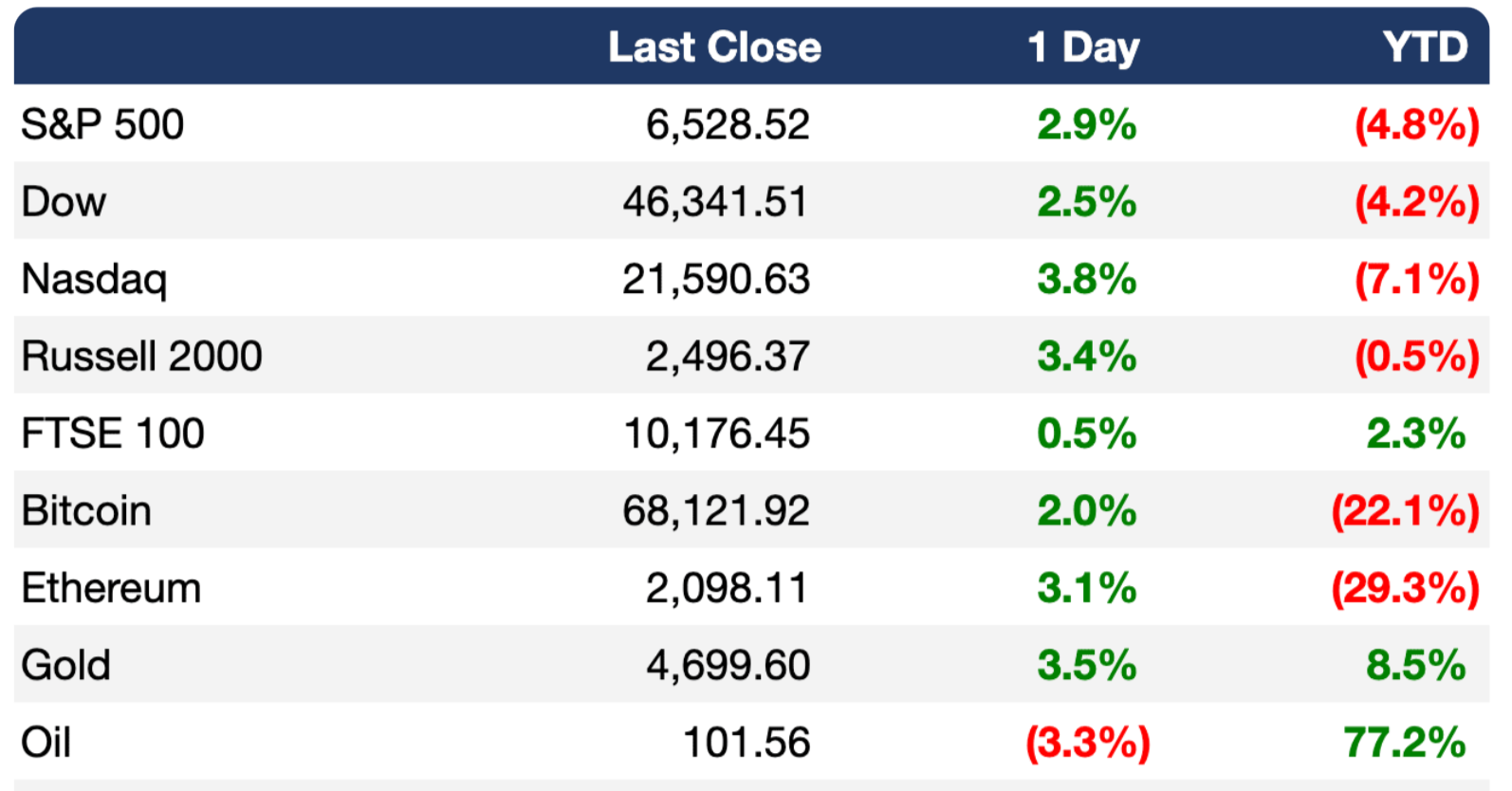Select the S&P 500 row label
Image resolution: width=1512 pixels, height=791 pixels.
(x=102, y=125)
